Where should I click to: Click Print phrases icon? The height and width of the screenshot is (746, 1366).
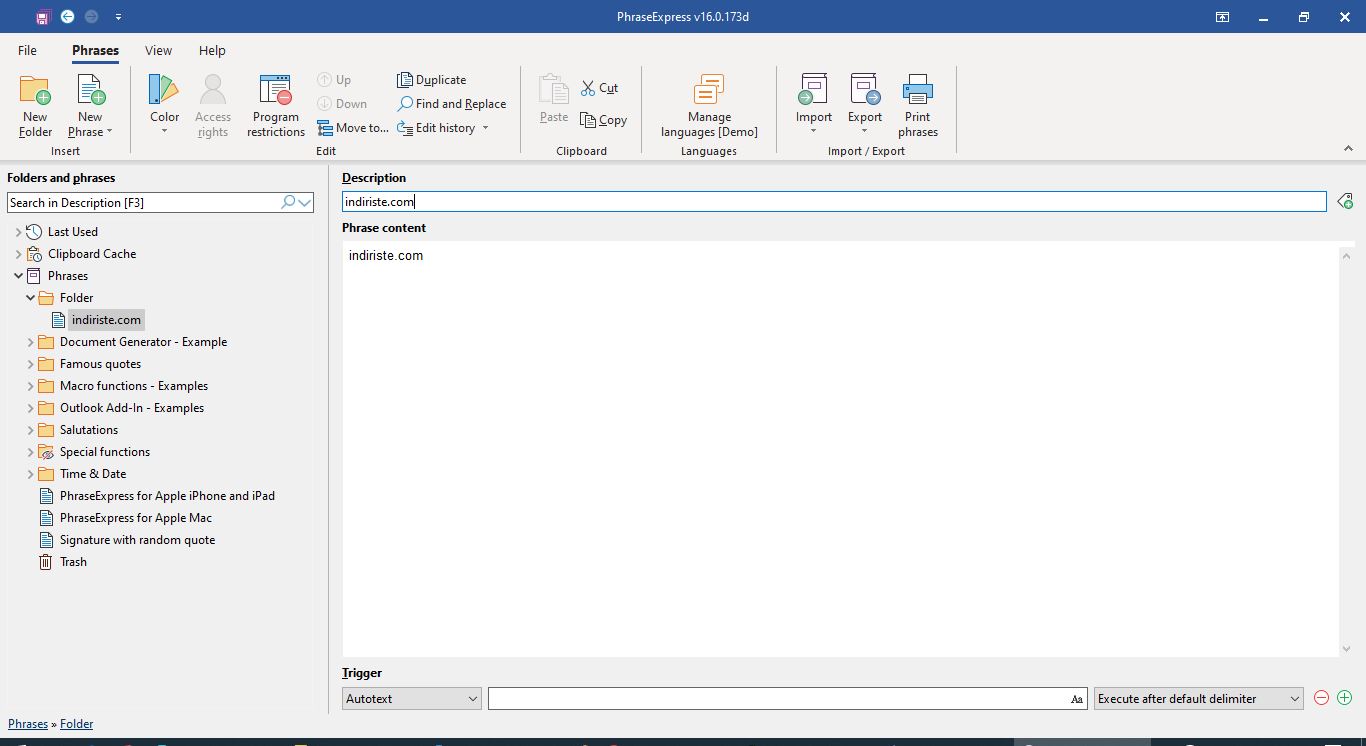(x=918, y=105)
